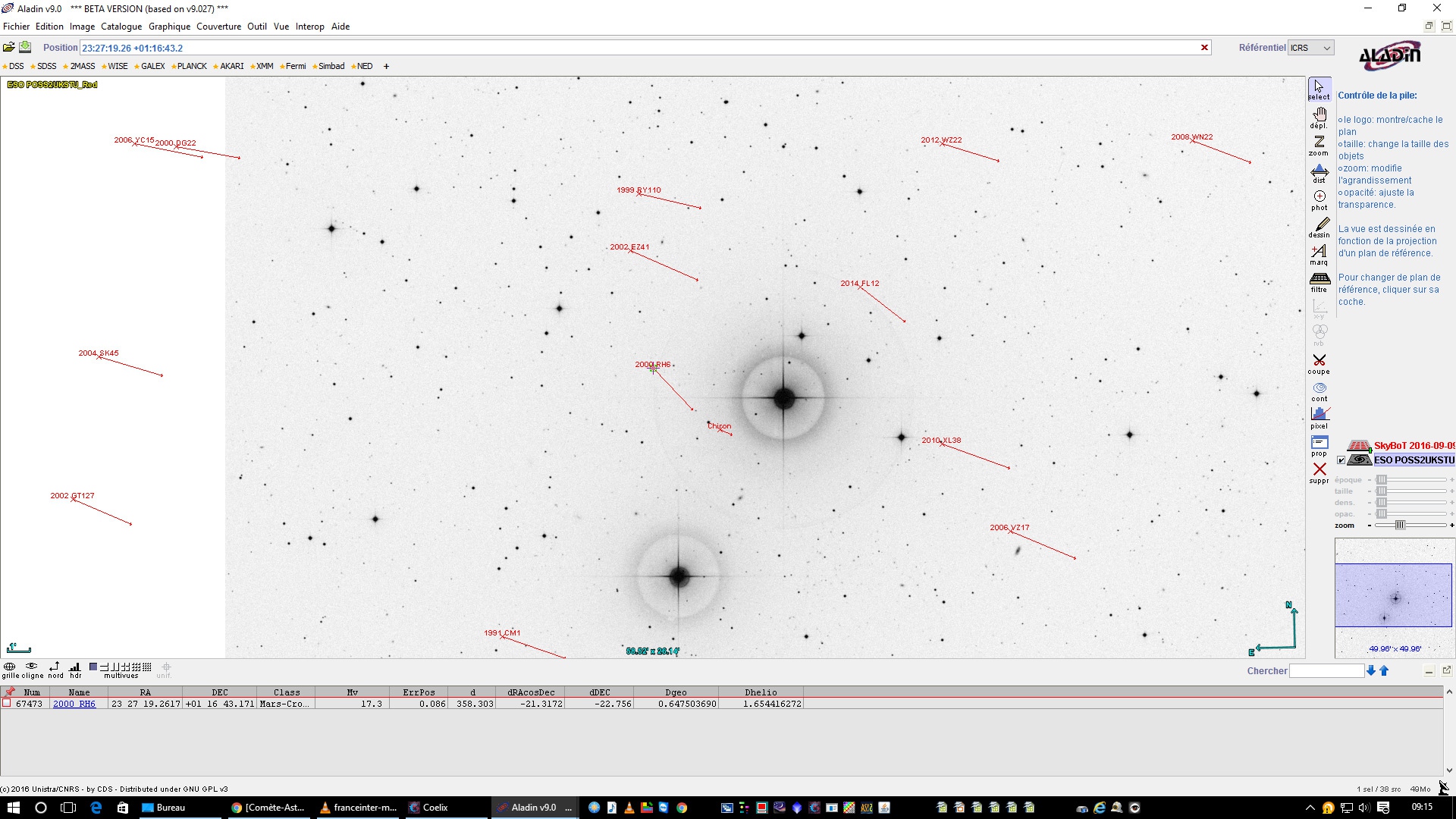Screen dimensions: 1456x819
Task: Toggle the nord north-up orientation
Action: tap(55, 668)
